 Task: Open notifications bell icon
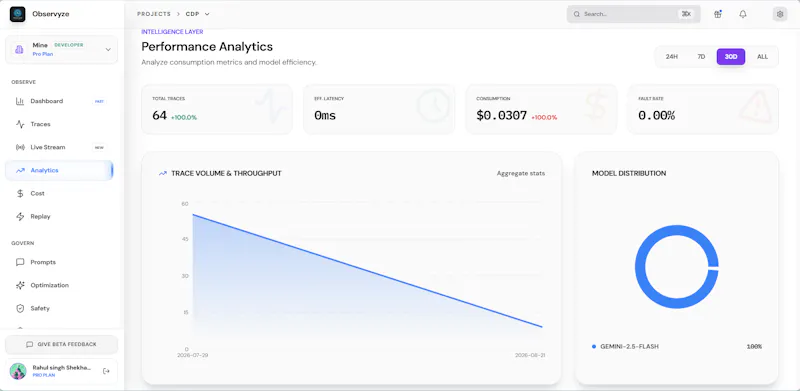pos(743,14)
